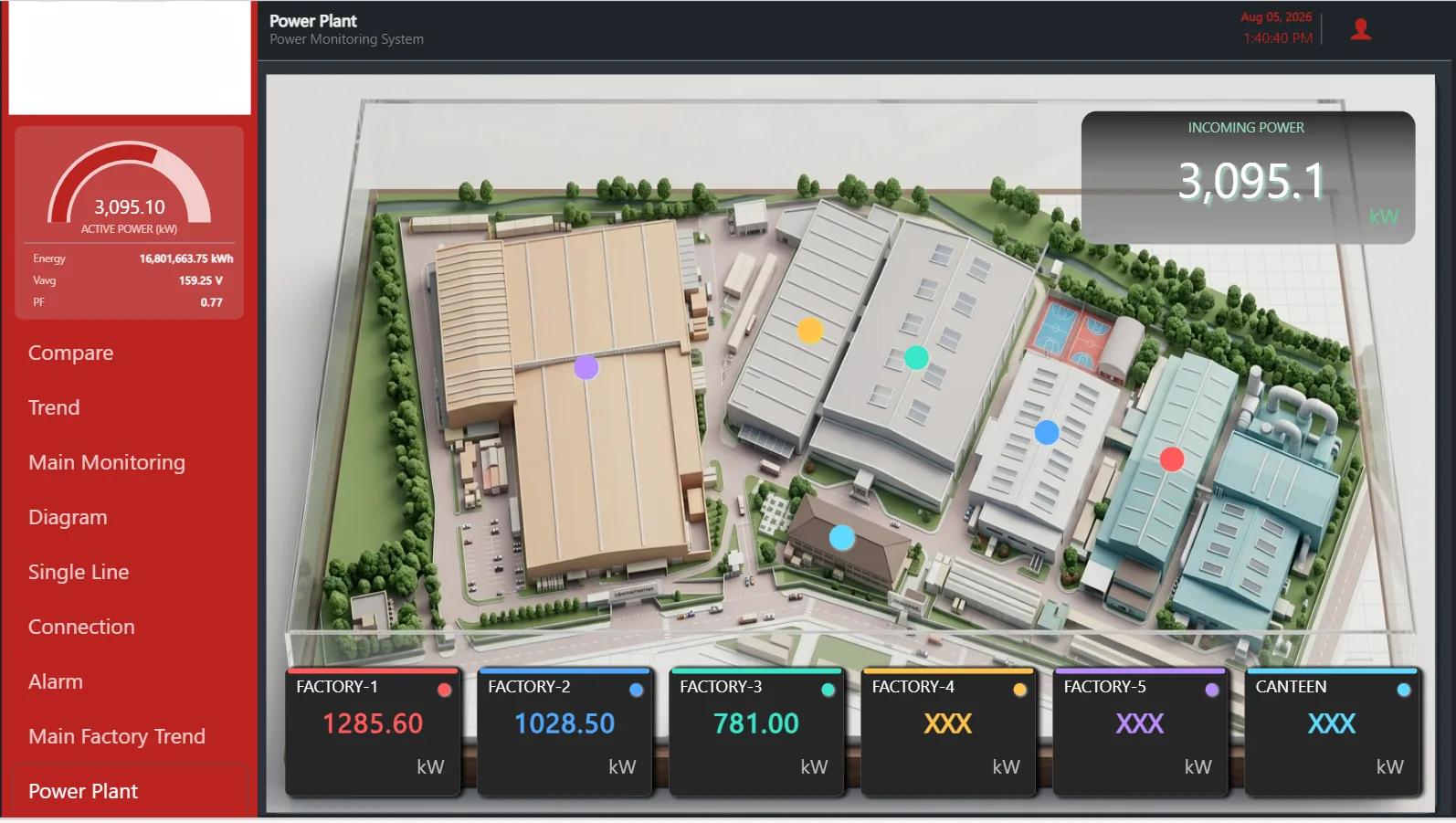Viewport: 1456px width, 823px height.
Task: Open the Alarm page
Action: 56,681
